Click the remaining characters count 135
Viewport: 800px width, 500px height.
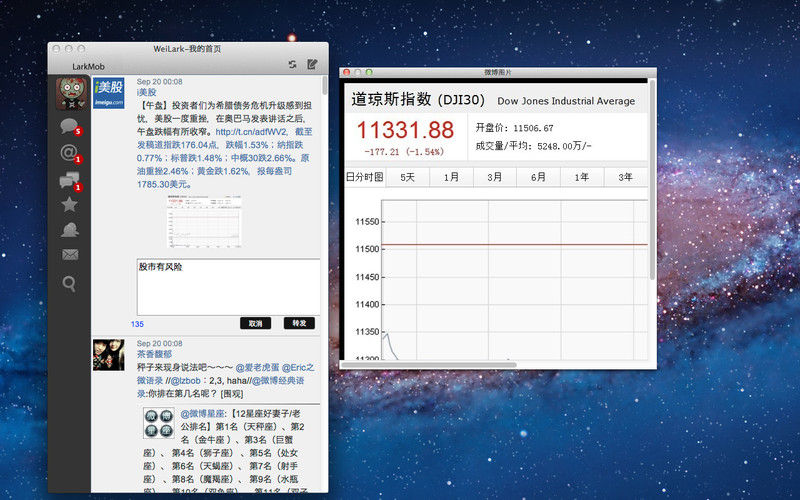click(137, 324)
